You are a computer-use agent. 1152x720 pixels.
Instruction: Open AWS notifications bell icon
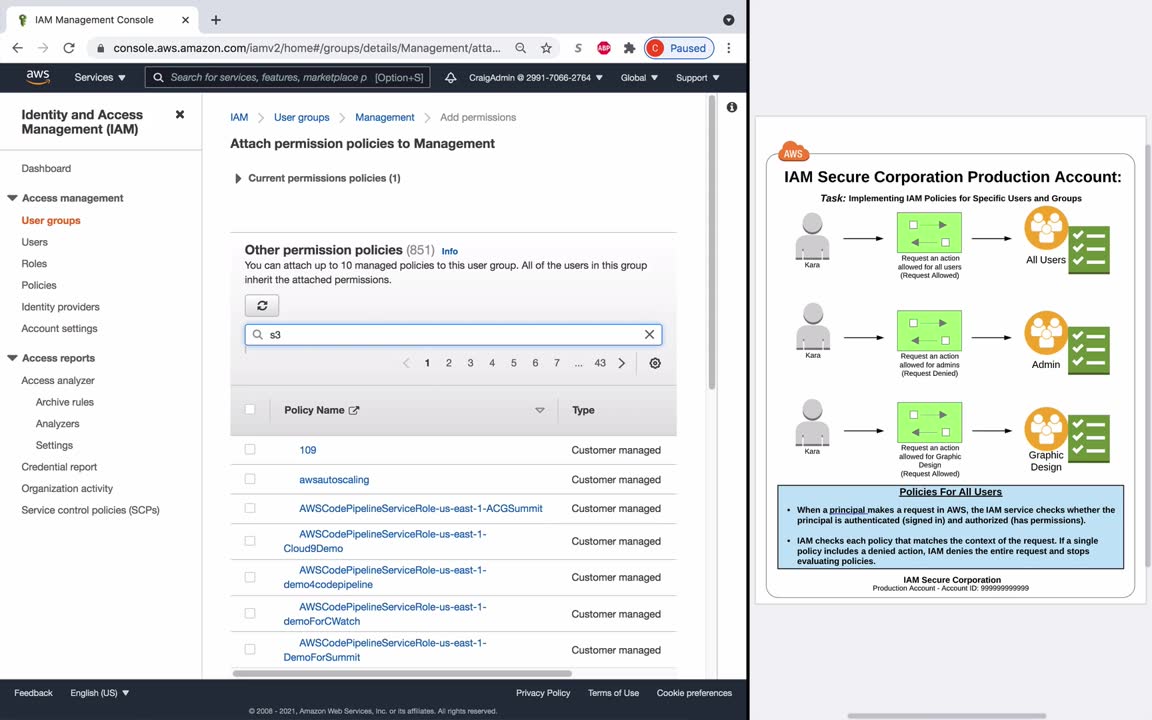[450, 77]
